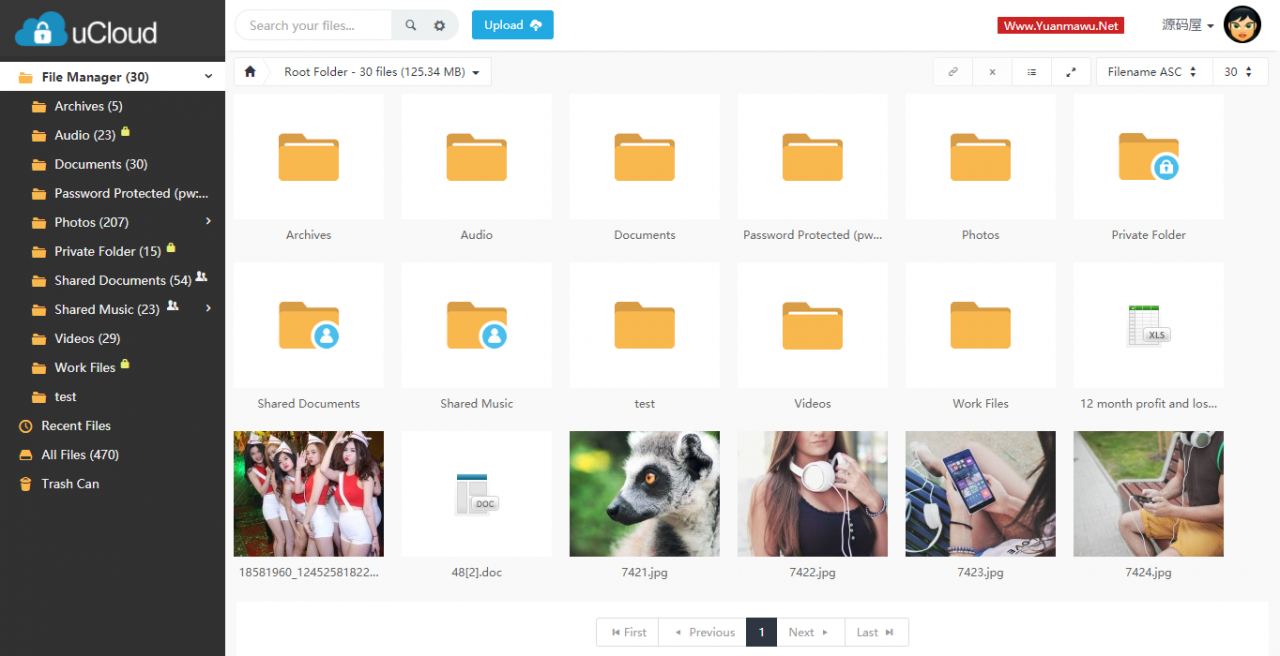Select Archives (5) in sidebar

tap(88, 106)
